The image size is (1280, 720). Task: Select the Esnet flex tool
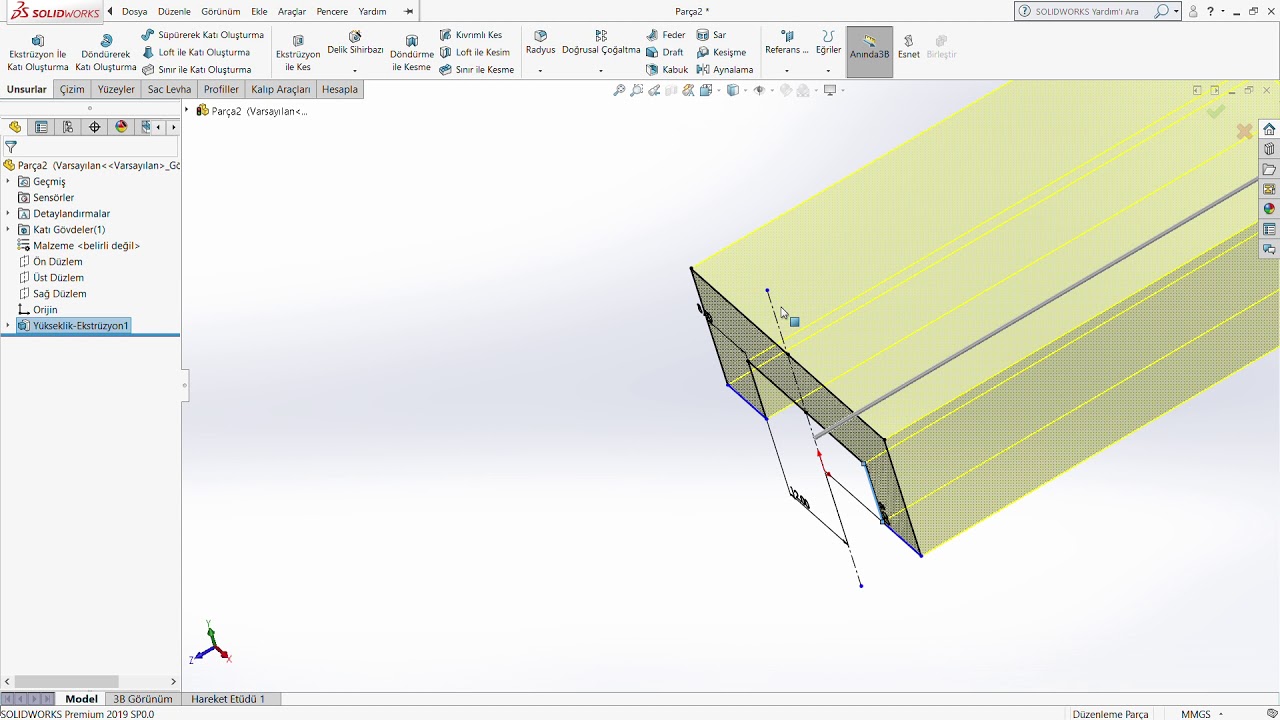pyautogui.click(x=908, y=47)
